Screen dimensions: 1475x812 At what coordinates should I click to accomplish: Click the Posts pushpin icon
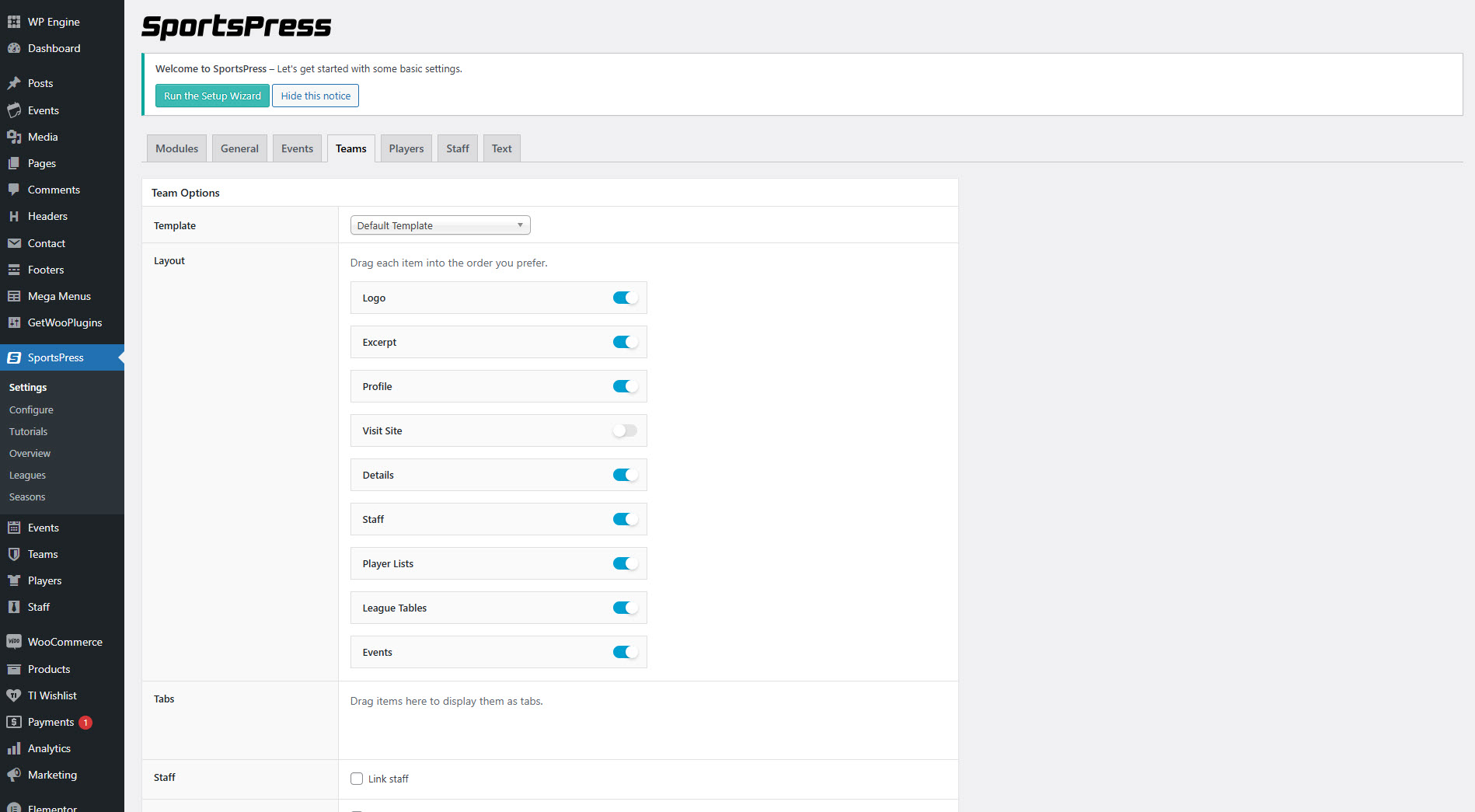pyautogui.click(x=14, y=83)
